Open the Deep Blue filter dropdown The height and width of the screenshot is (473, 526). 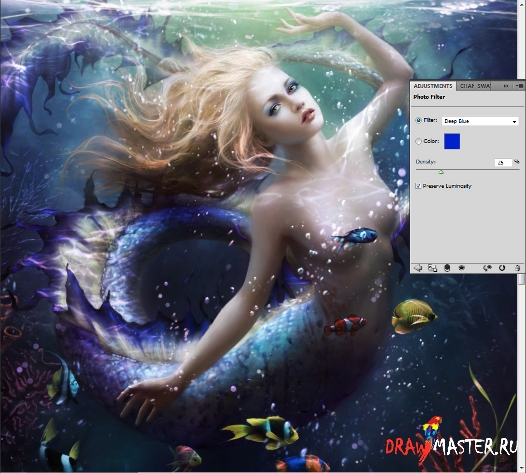click(480, 121)
